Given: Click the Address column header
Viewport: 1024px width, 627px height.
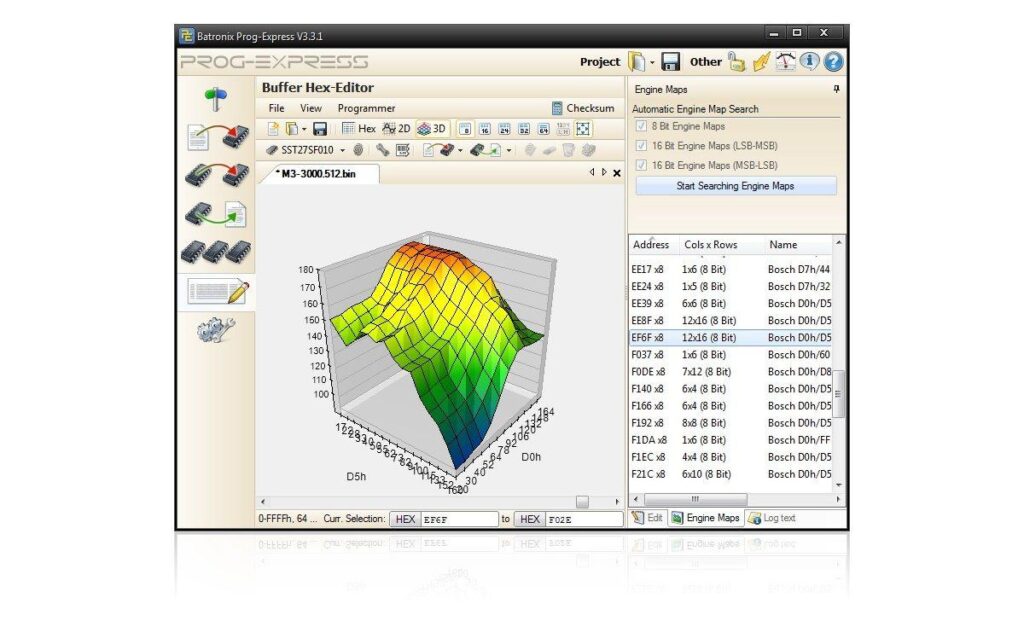Looking at the screenshot, I should click(x=654, y=245).
